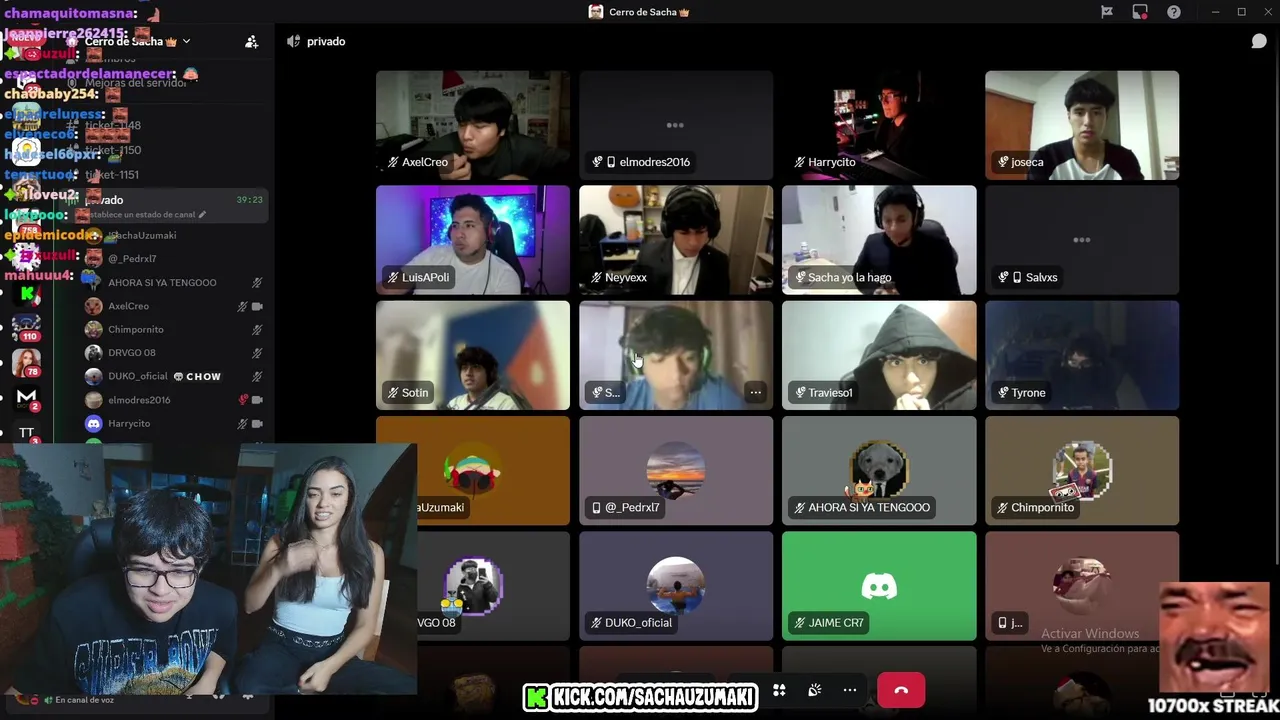This screenshot has height=720, width=1280.
Task: Focus the Chimpornito avatar tile
Action: pos(1082,470)
